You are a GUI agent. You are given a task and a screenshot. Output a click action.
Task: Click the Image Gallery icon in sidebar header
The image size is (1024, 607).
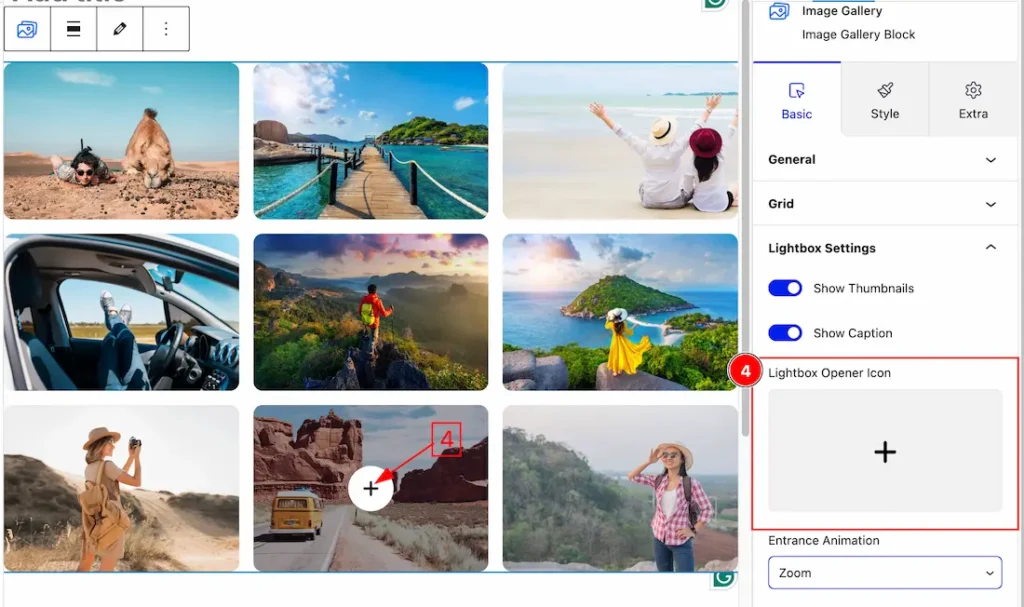(x=778, y=11)
